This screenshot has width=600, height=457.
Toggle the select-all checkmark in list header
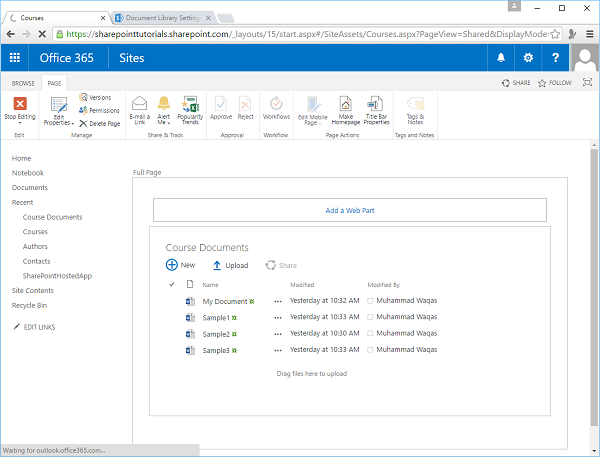171,285
